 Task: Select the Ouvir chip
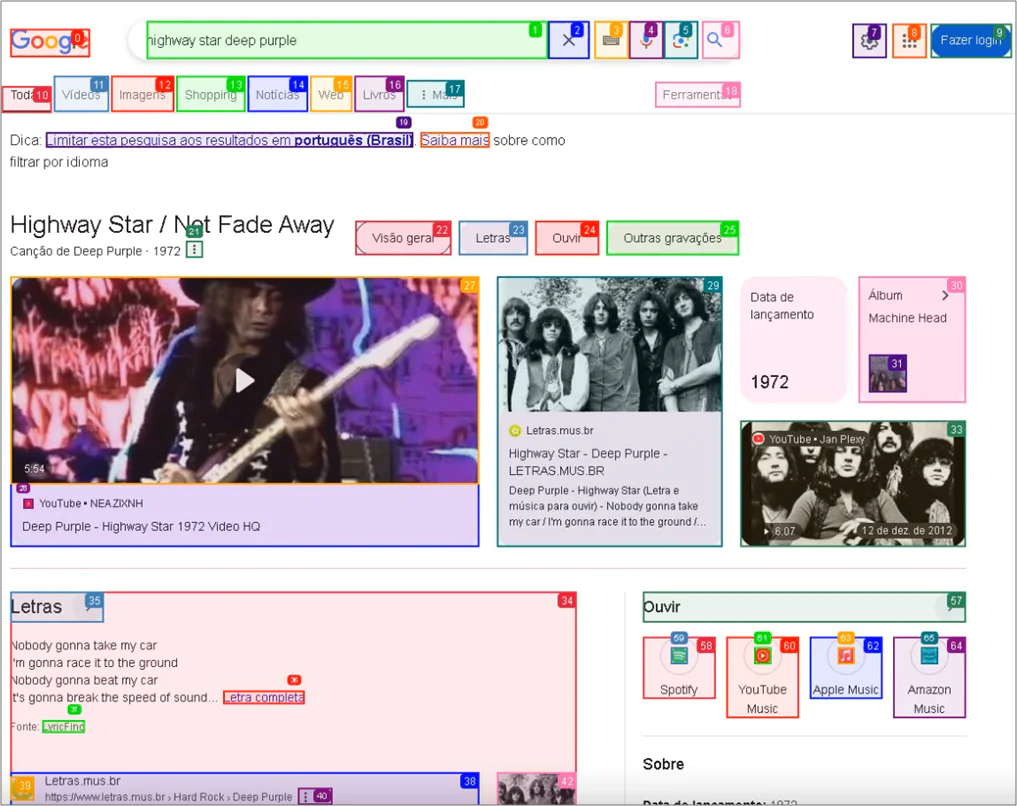point(567,238)
